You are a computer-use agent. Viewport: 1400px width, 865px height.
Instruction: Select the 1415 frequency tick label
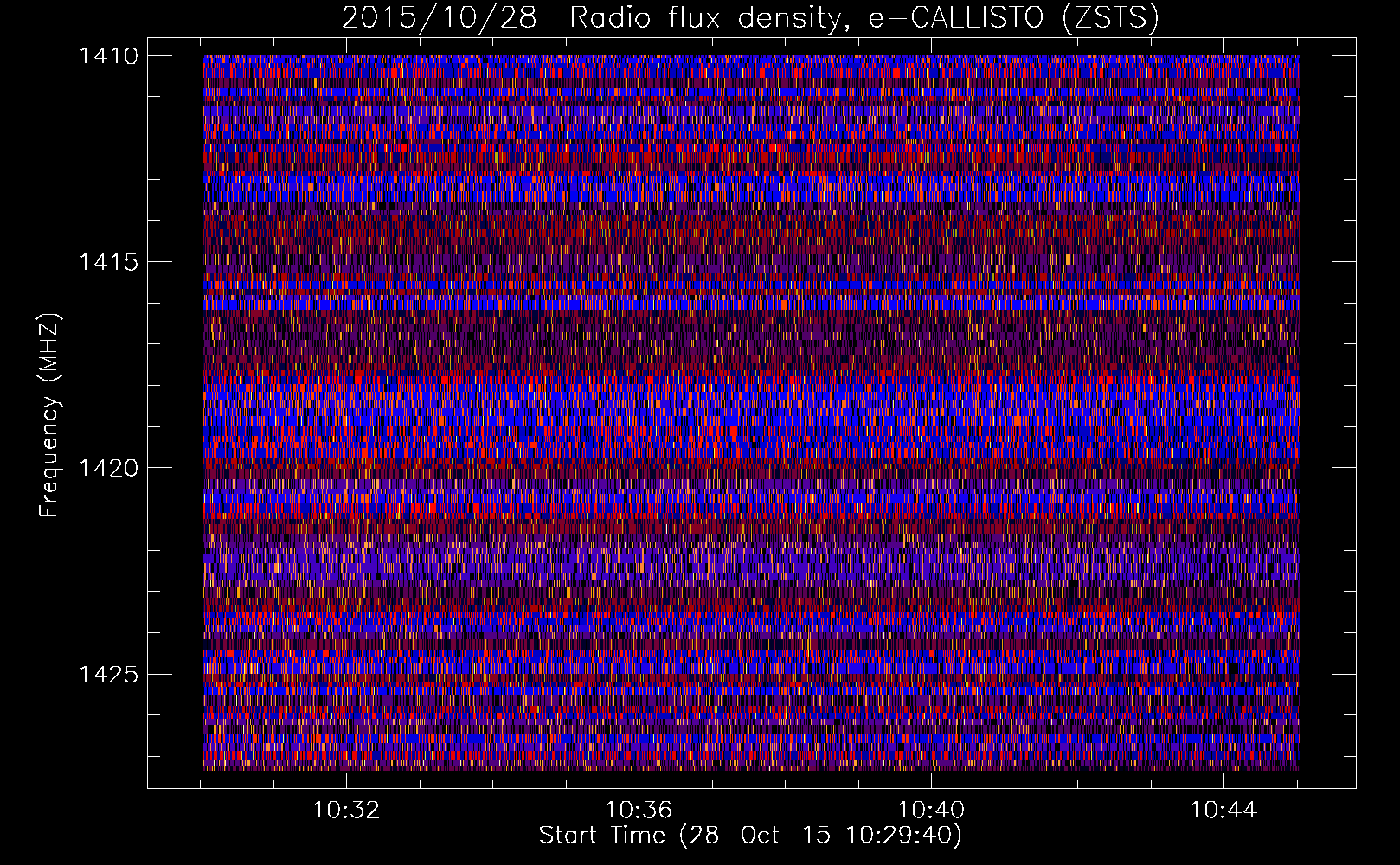pos(108,262)
